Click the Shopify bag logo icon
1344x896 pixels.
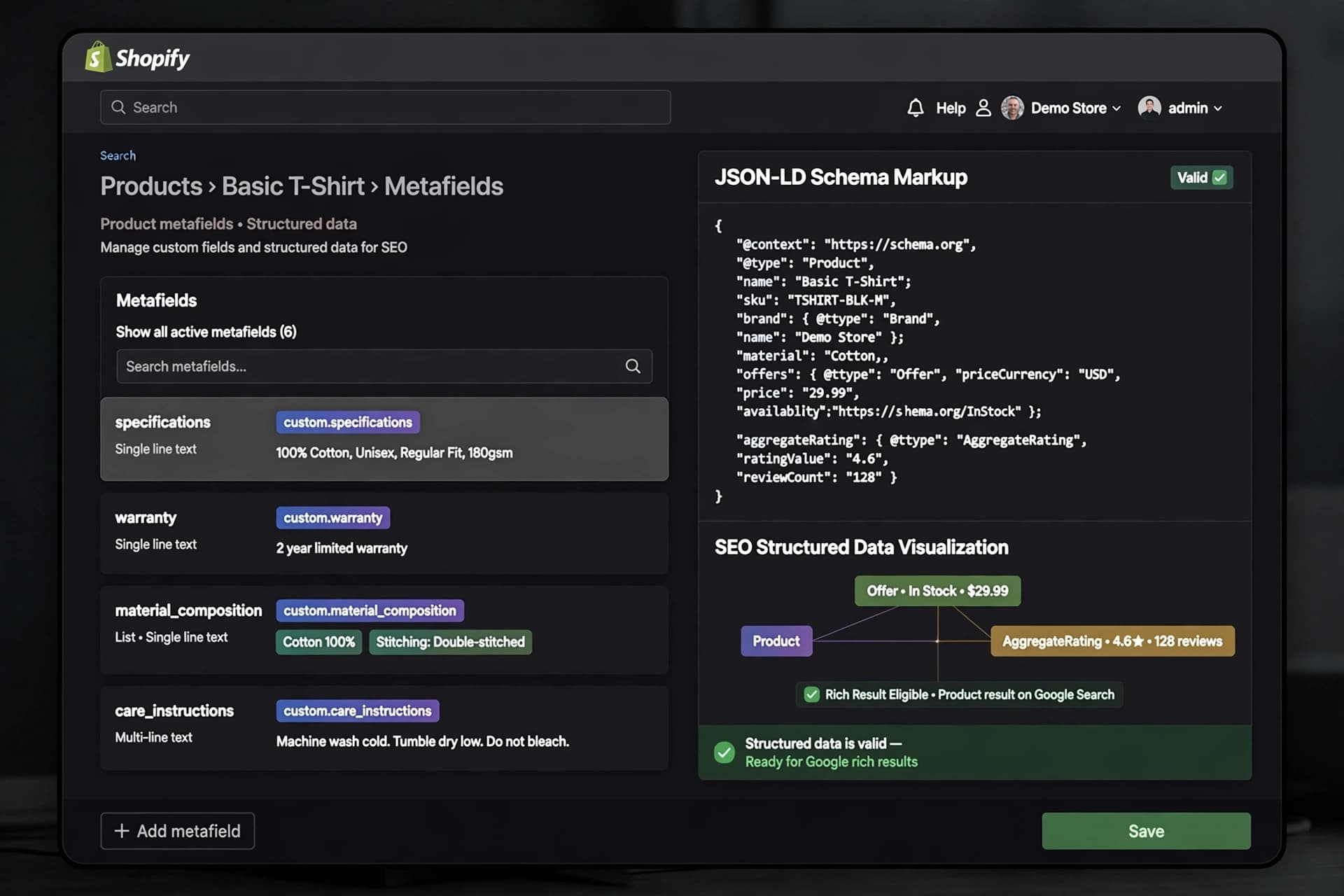(x=98, y=57)
